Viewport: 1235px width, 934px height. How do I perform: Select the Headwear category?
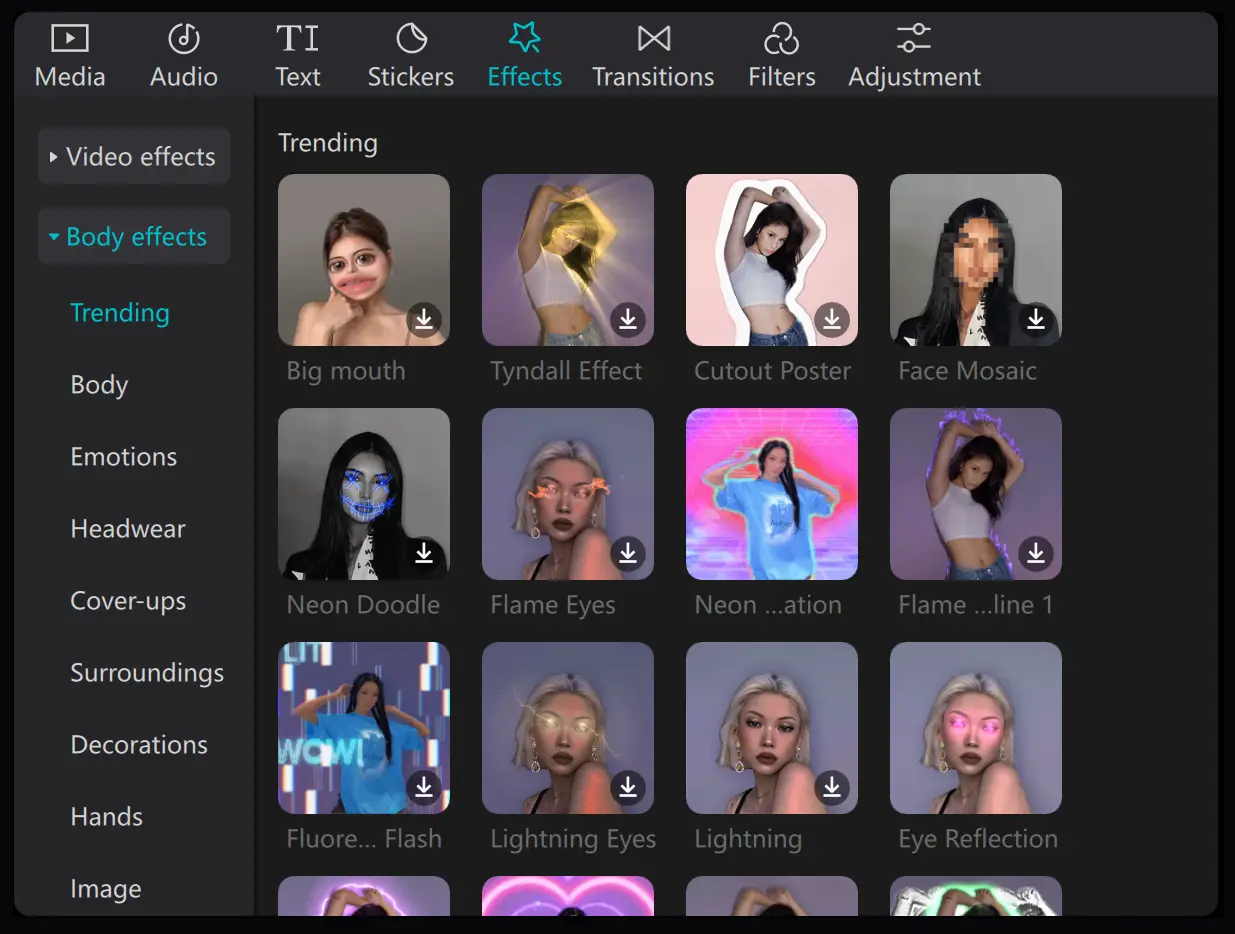pyautogui.click(x=128, y=529)
